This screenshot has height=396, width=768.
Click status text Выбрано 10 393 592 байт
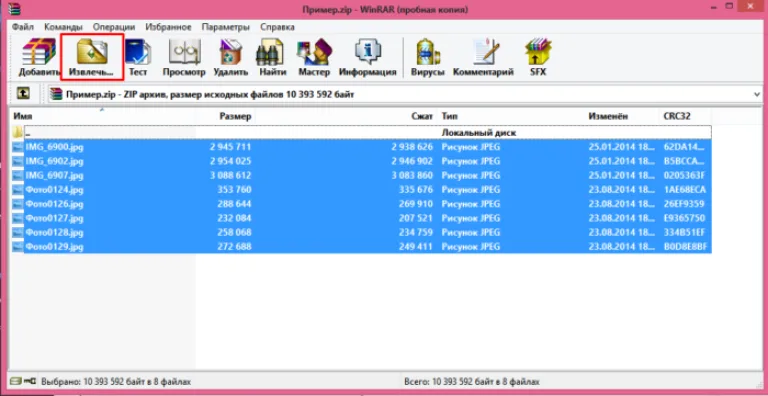(x=116, y=381)
